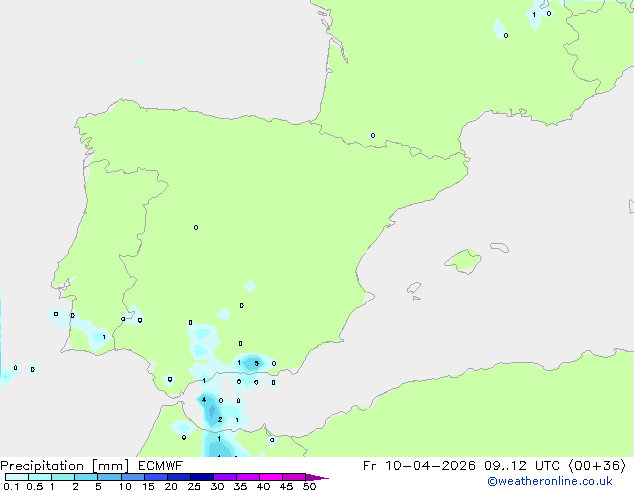
Task: Select the "ECMWF" model label
Action: tap(161, 466)
